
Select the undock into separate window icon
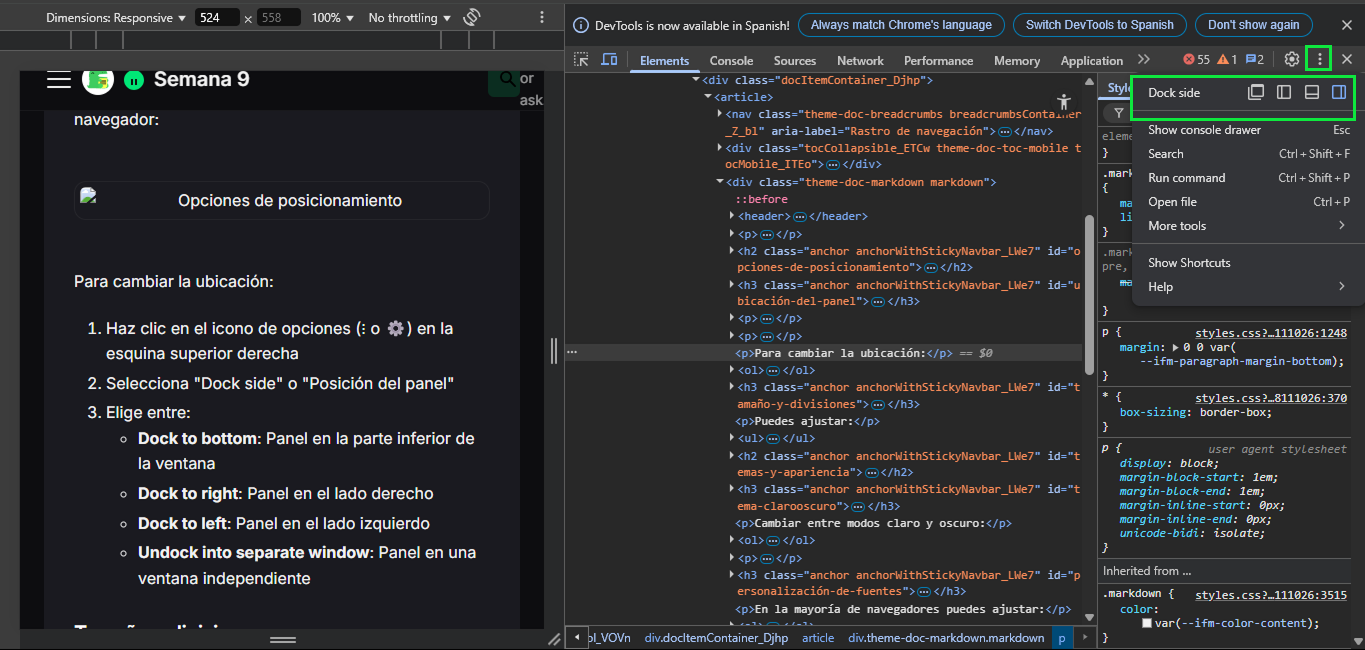[1256, 93]
